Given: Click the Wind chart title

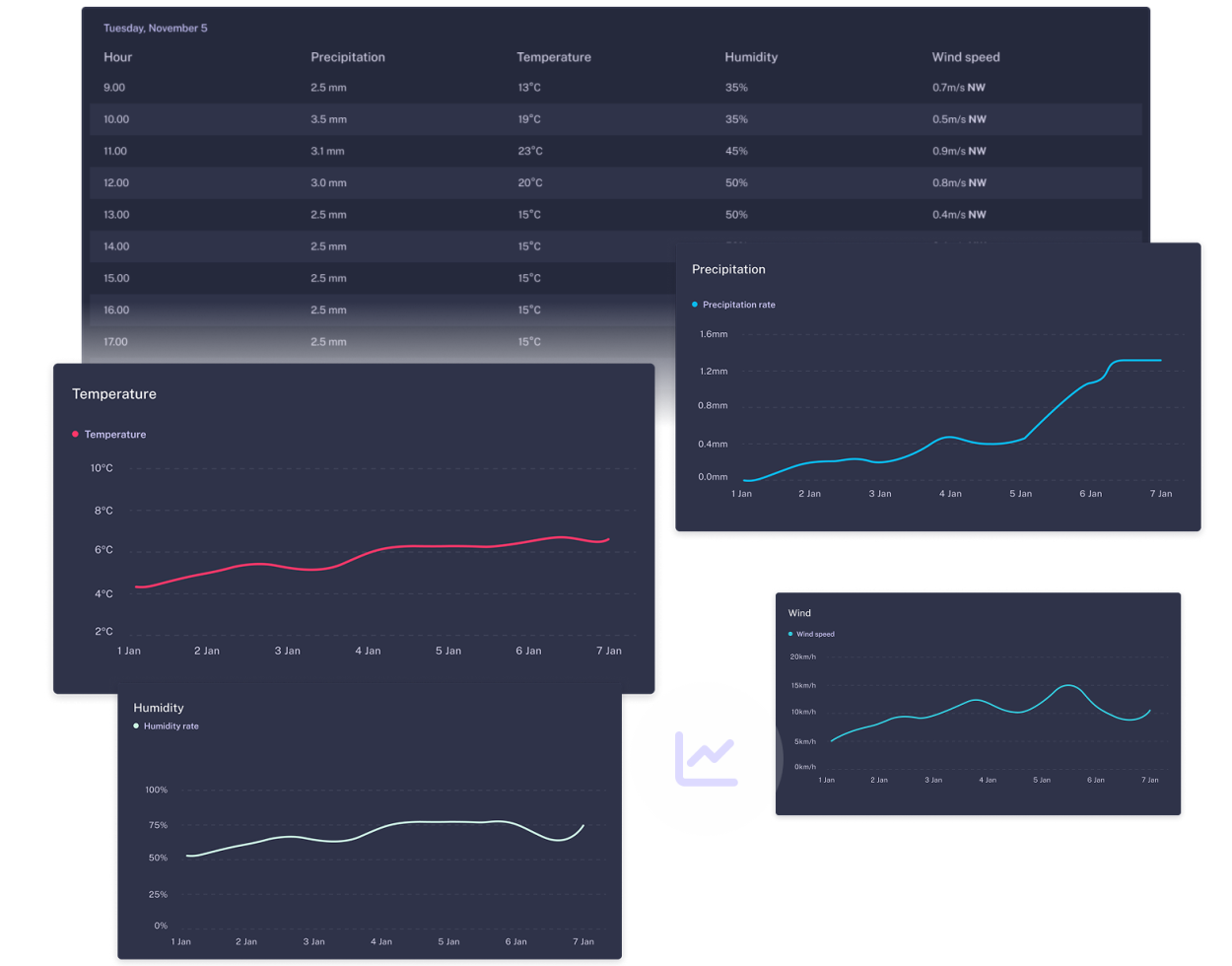Looking at the screenshot, I should 799,612.
